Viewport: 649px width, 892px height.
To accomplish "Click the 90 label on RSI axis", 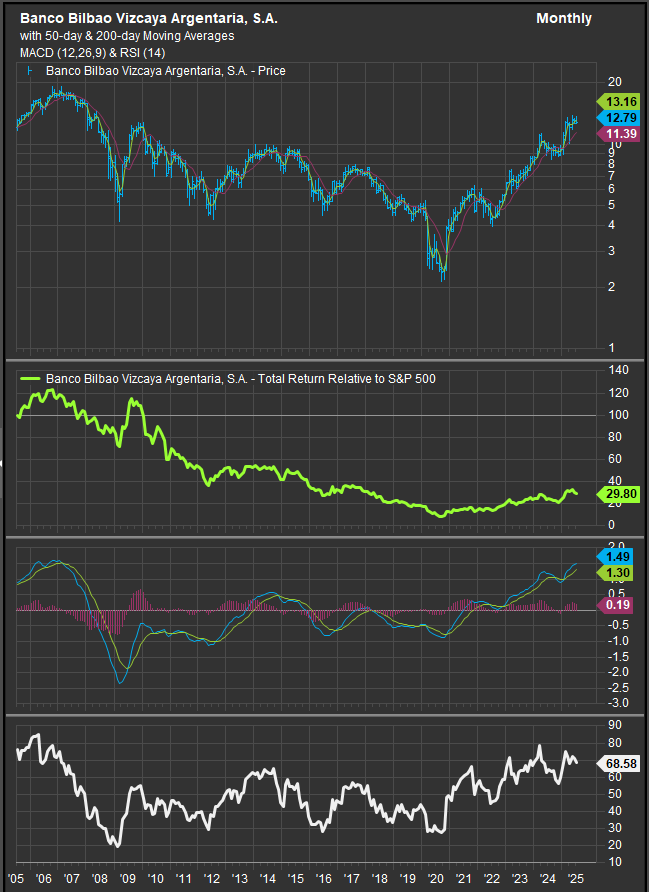I will (614, 725).
